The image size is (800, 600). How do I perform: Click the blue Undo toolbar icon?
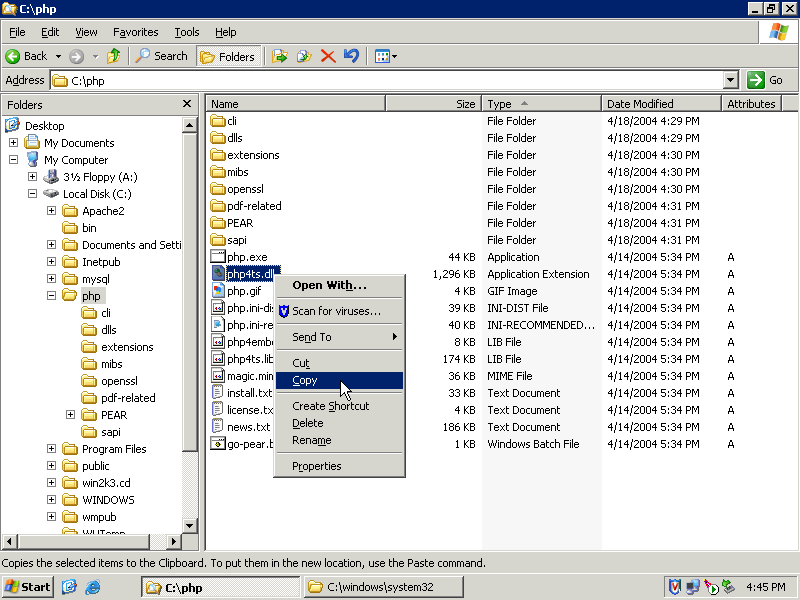[x=351, y=56]
